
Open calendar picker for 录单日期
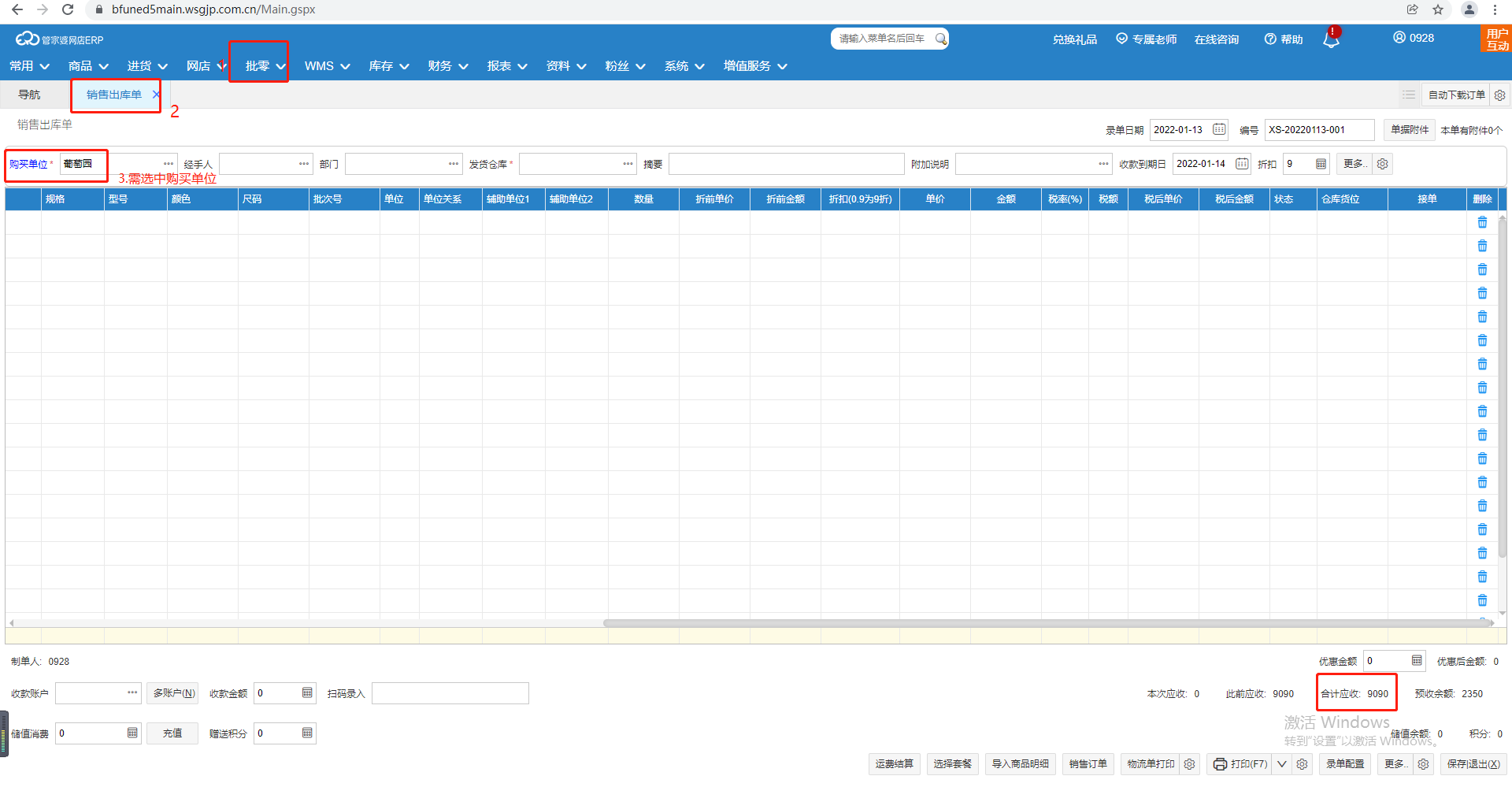click(x=1219, y=130)
